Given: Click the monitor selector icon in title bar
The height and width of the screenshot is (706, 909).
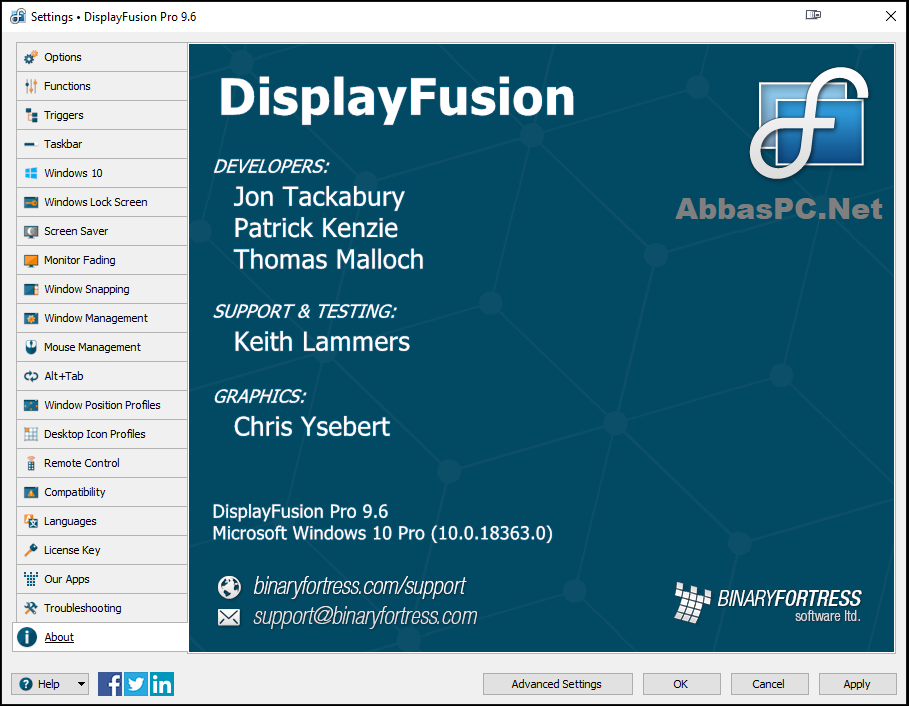Looking at the screenshot, I should tap(813, 15).
